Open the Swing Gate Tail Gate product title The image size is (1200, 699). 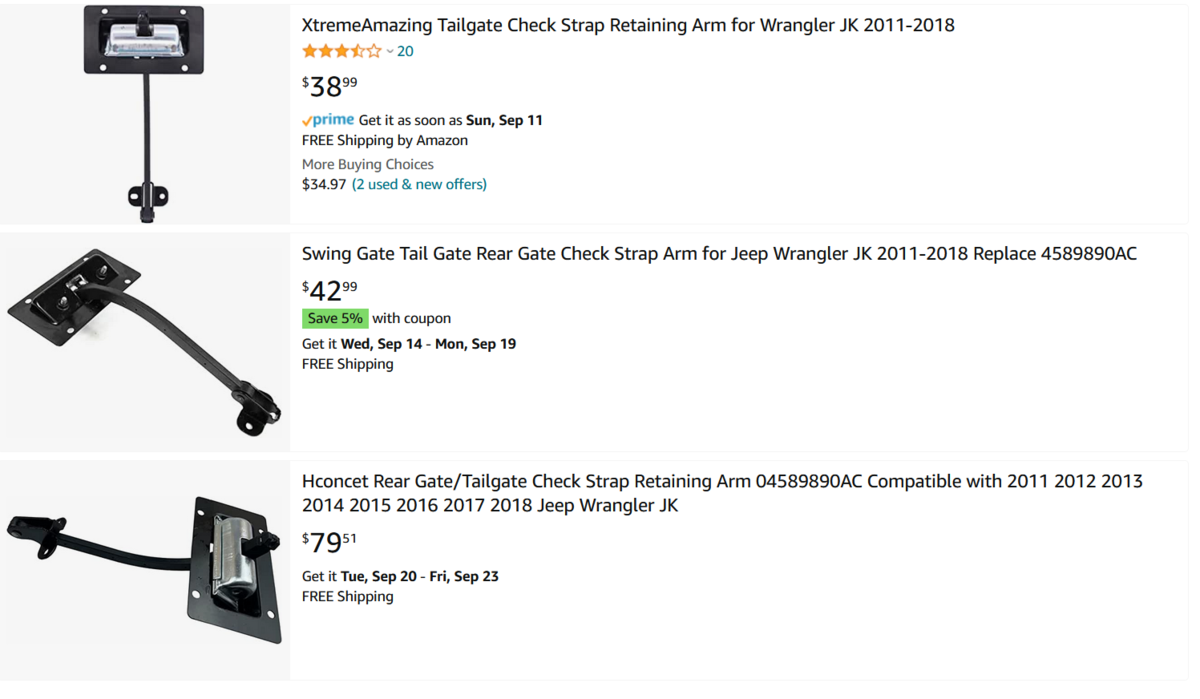pos(719,254)
